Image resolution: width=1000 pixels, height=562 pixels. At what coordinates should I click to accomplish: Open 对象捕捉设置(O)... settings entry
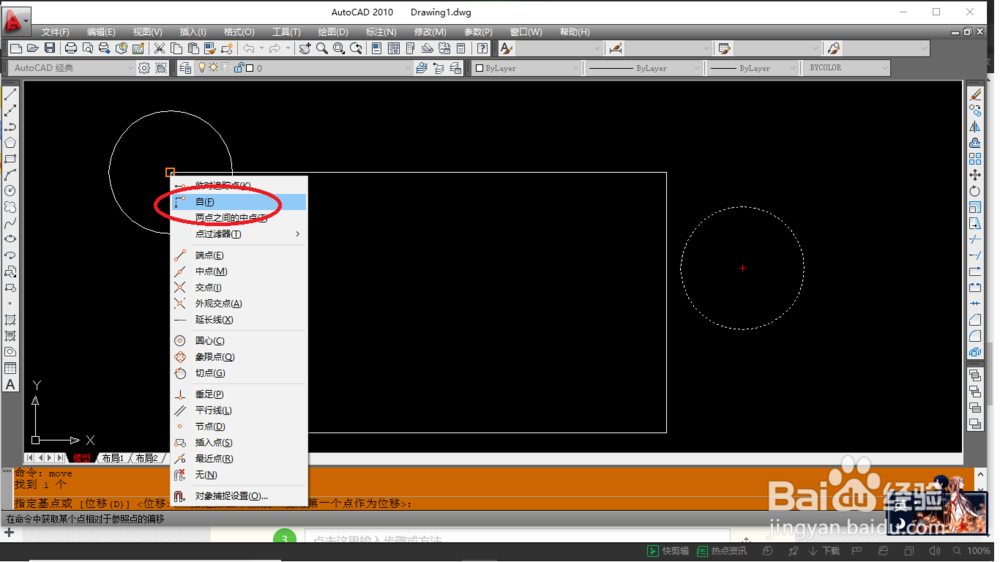[x=239, y=496]
